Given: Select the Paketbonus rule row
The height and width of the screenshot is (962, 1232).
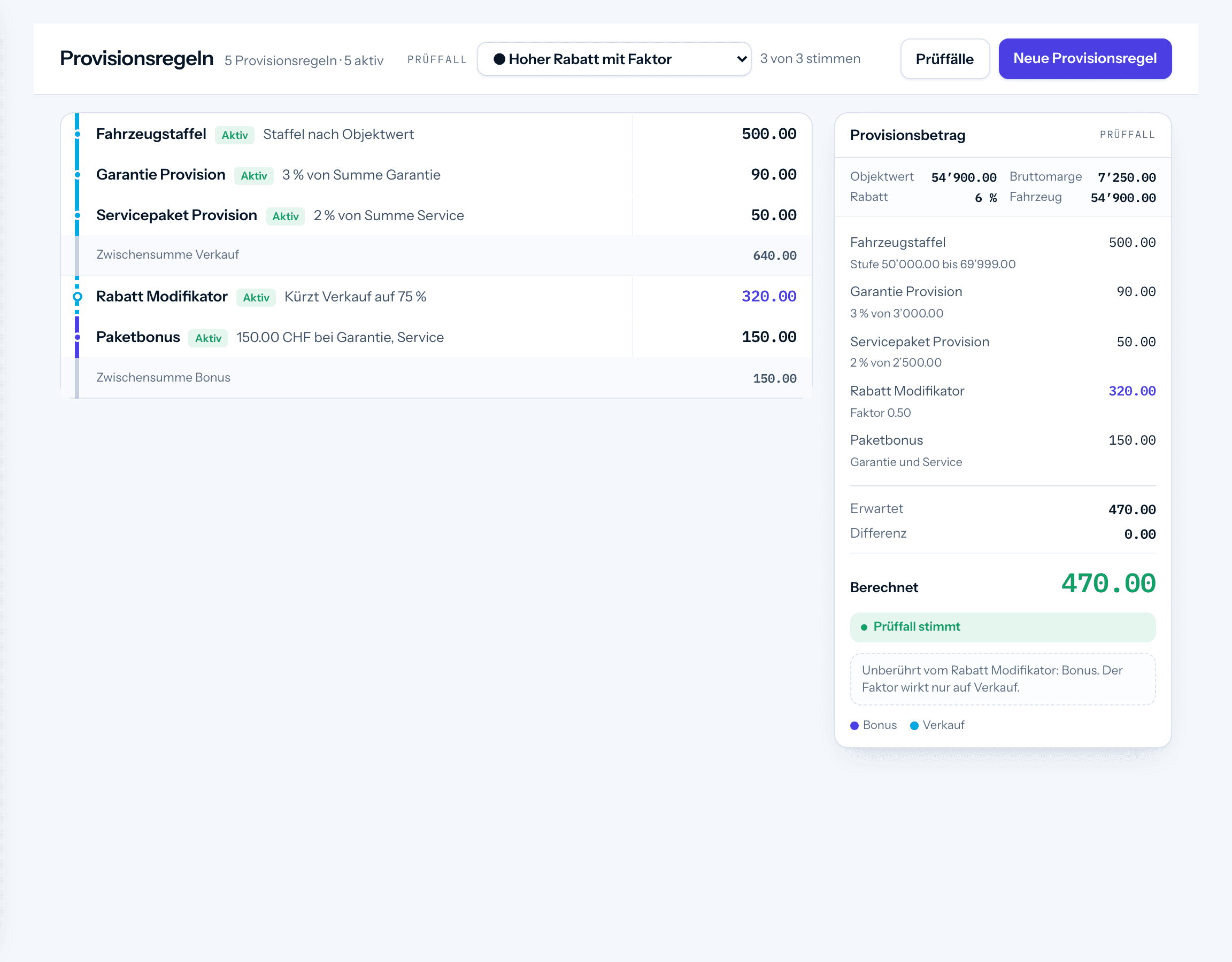Looking at the screenshot, I should tap(436, 337).
